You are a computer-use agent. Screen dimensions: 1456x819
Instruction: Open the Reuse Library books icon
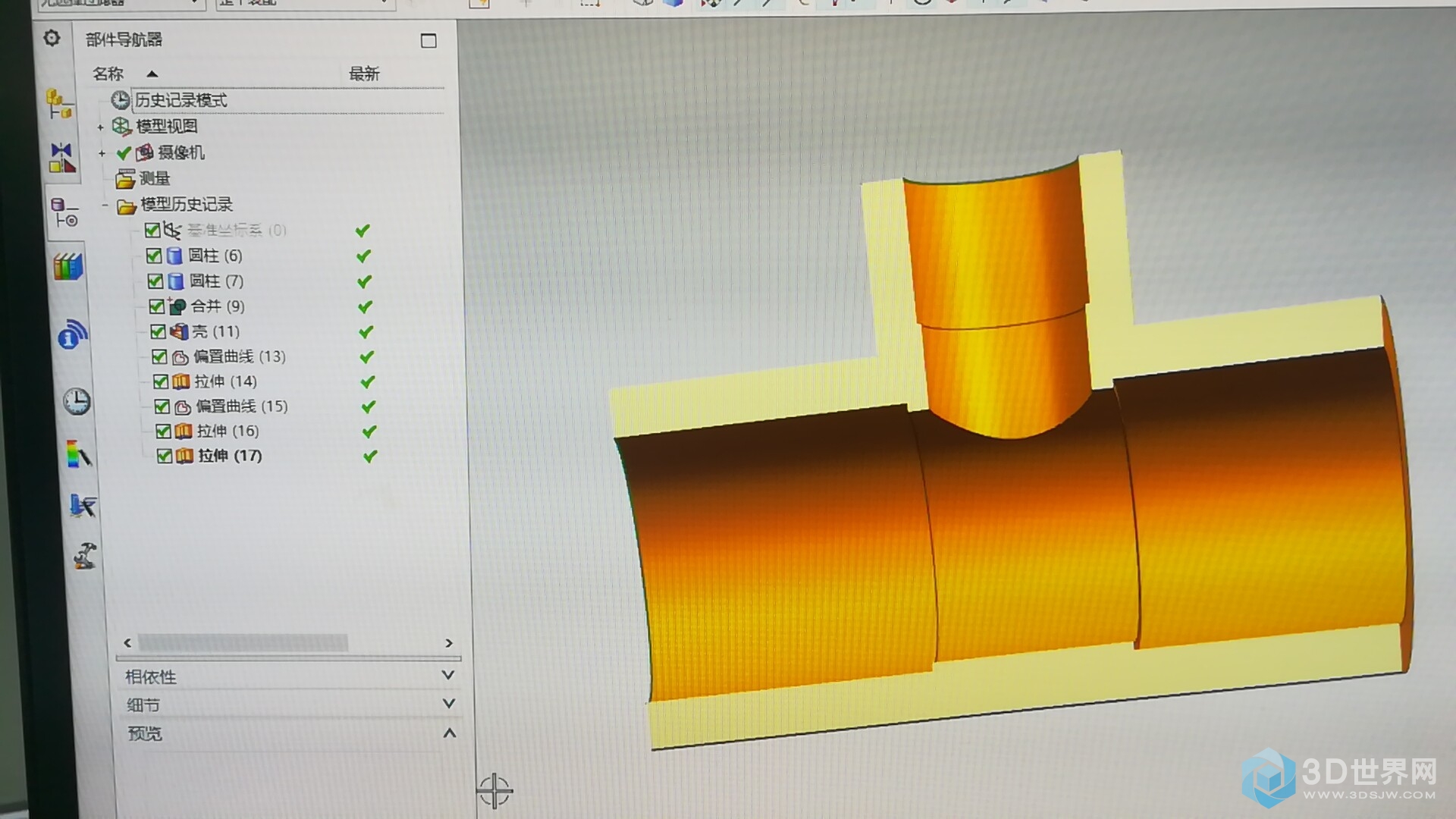coord(68,267)
